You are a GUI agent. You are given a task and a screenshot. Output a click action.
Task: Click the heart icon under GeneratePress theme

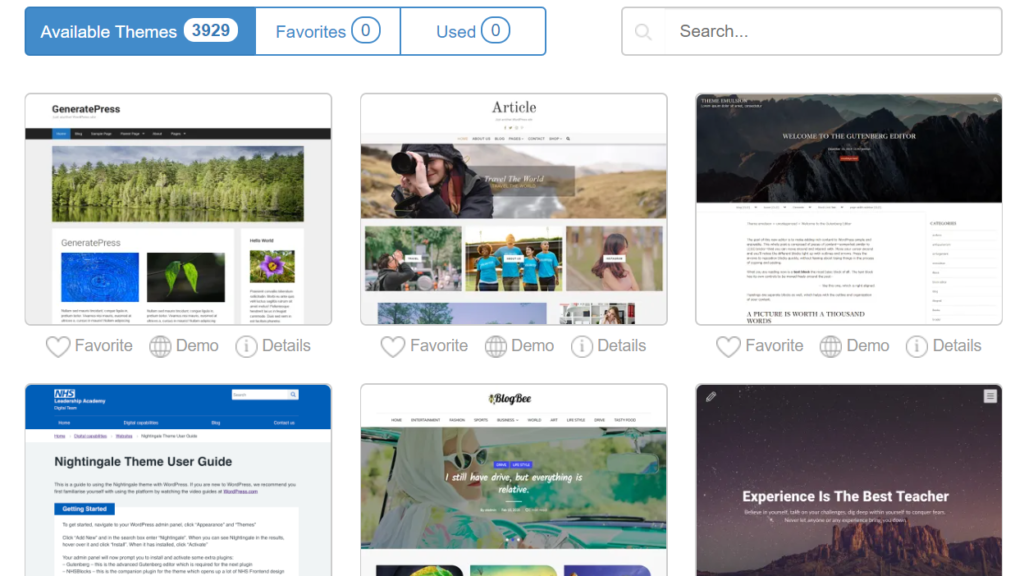point(58,346)
